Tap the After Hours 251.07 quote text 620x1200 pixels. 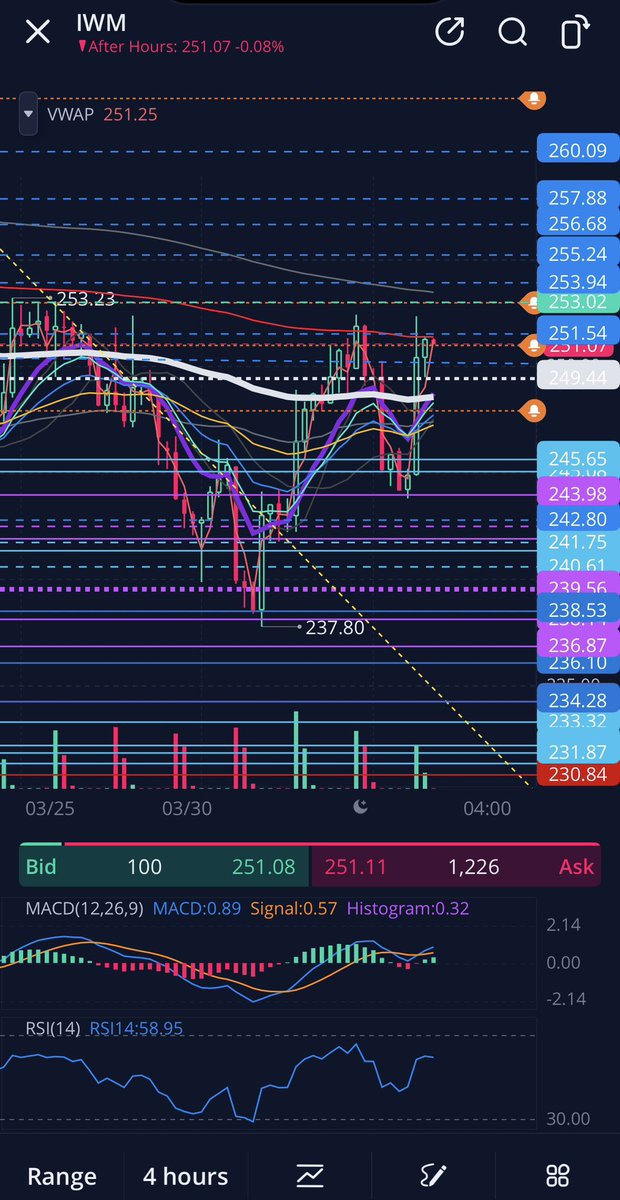[180, 46]
